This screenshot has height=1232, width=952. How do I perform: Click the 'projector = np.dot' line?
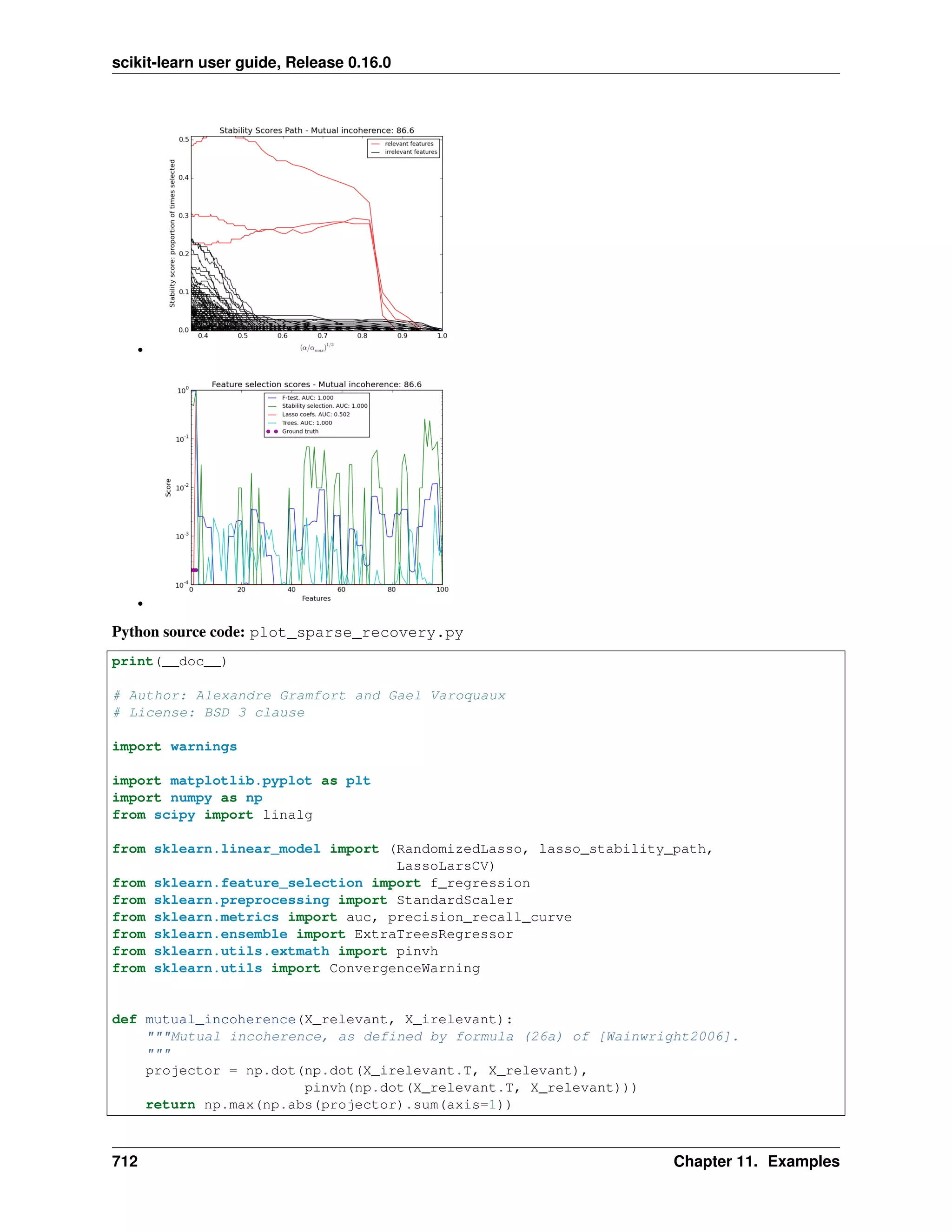coord(367,1071)
